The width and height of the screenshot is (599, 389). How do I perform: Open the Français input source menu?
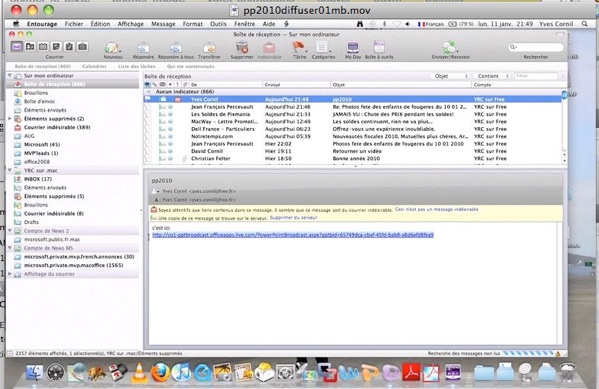tap(431, 24)
